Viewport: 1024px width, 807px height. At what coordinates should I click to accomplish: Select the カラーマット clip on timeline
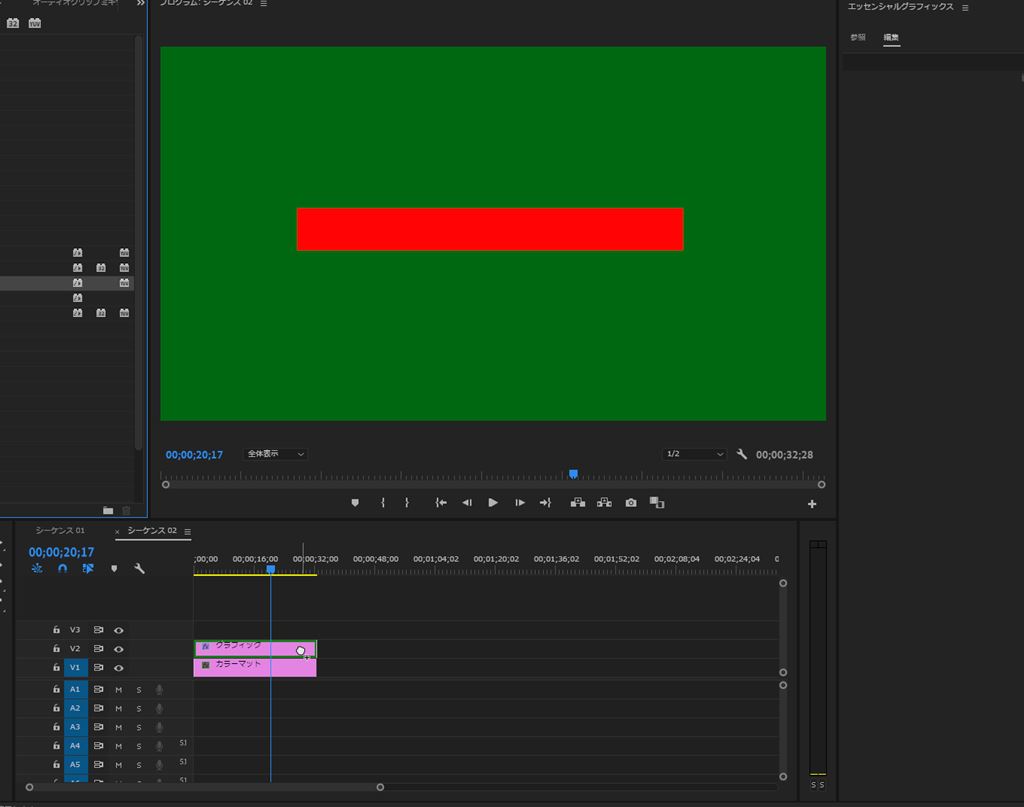(255, 667)
